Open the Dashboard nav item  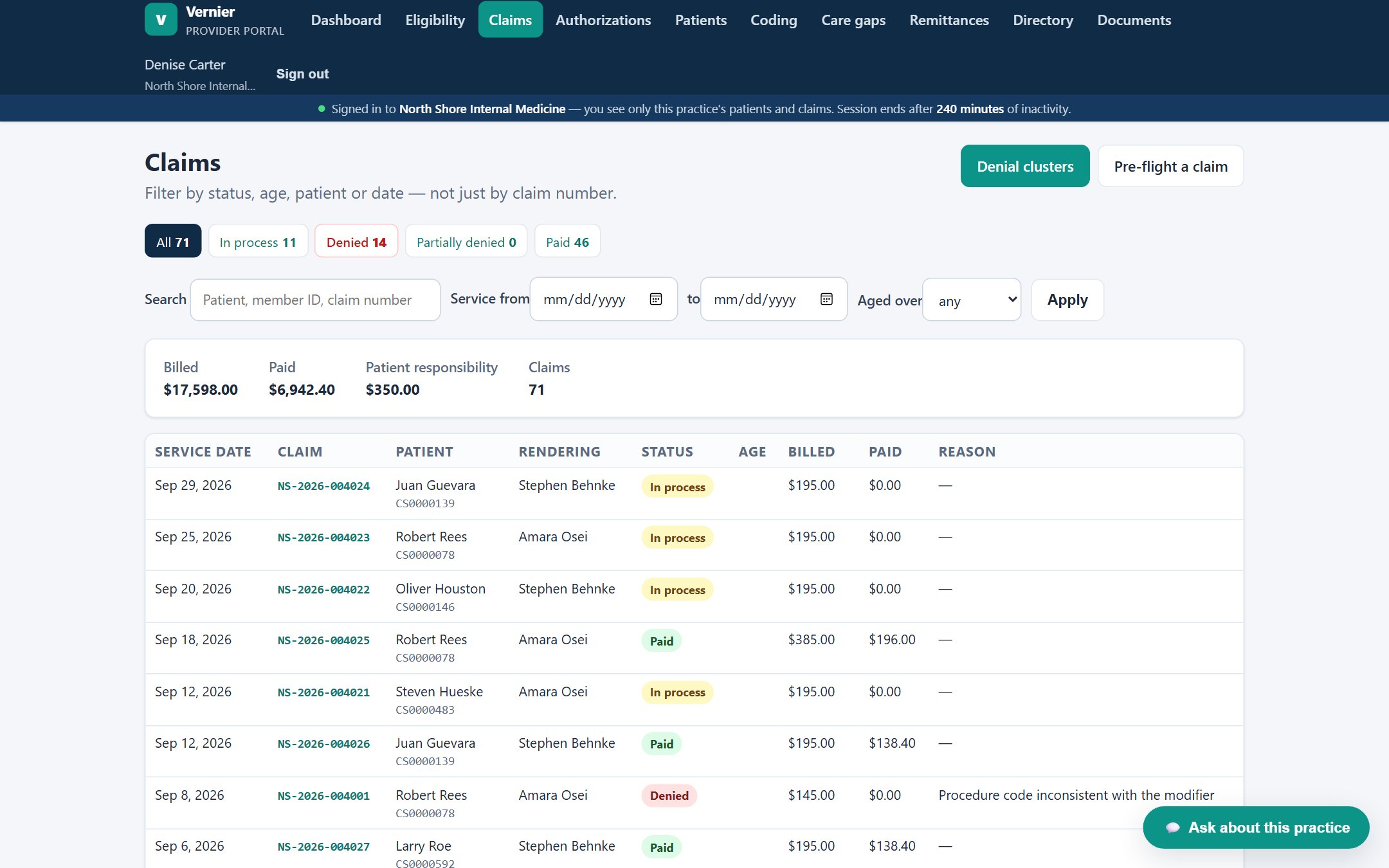click(346, 20)
